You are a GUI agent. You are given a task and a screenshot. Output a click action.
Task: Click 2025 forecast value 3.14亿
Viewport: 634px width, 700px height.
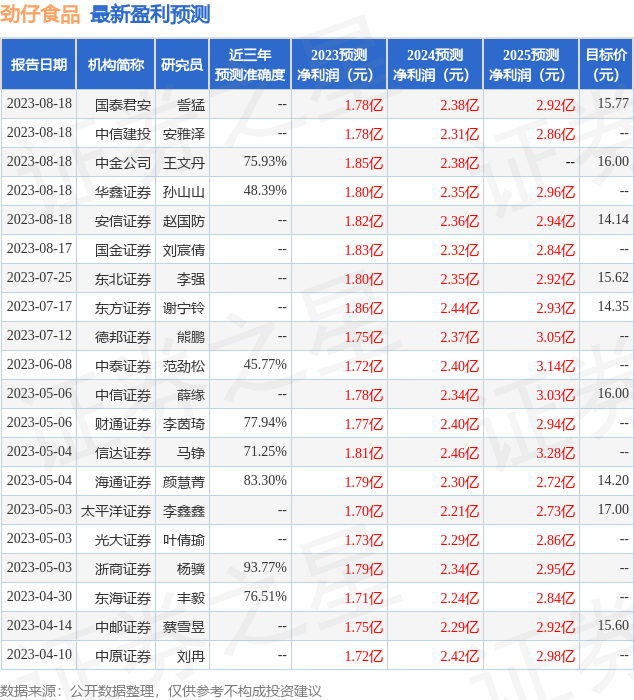(x=555, y=366)
